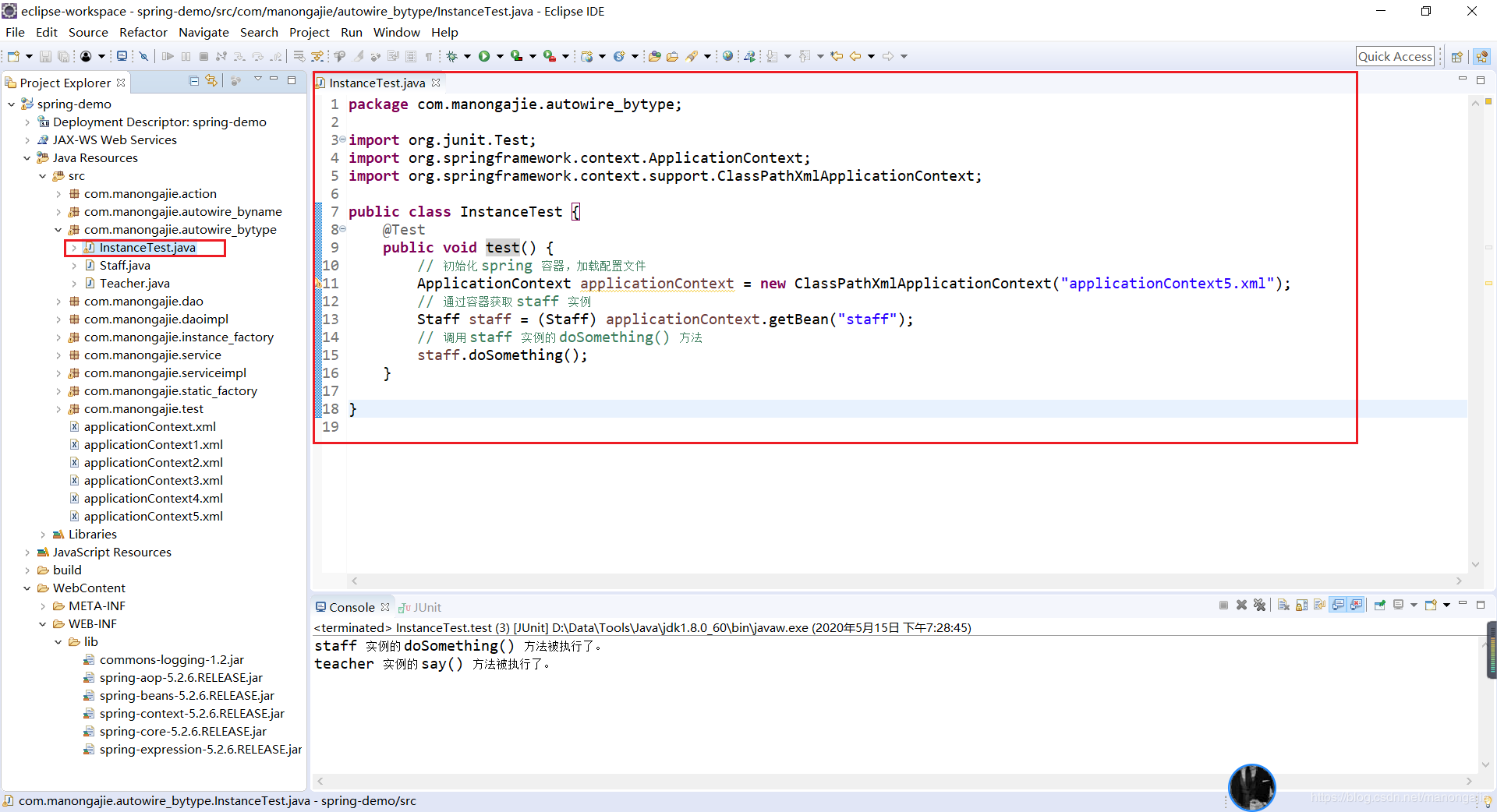Toggle Word Wrap in the Console toolbar
1497x812 pixels.
(x=1319, y=605)
